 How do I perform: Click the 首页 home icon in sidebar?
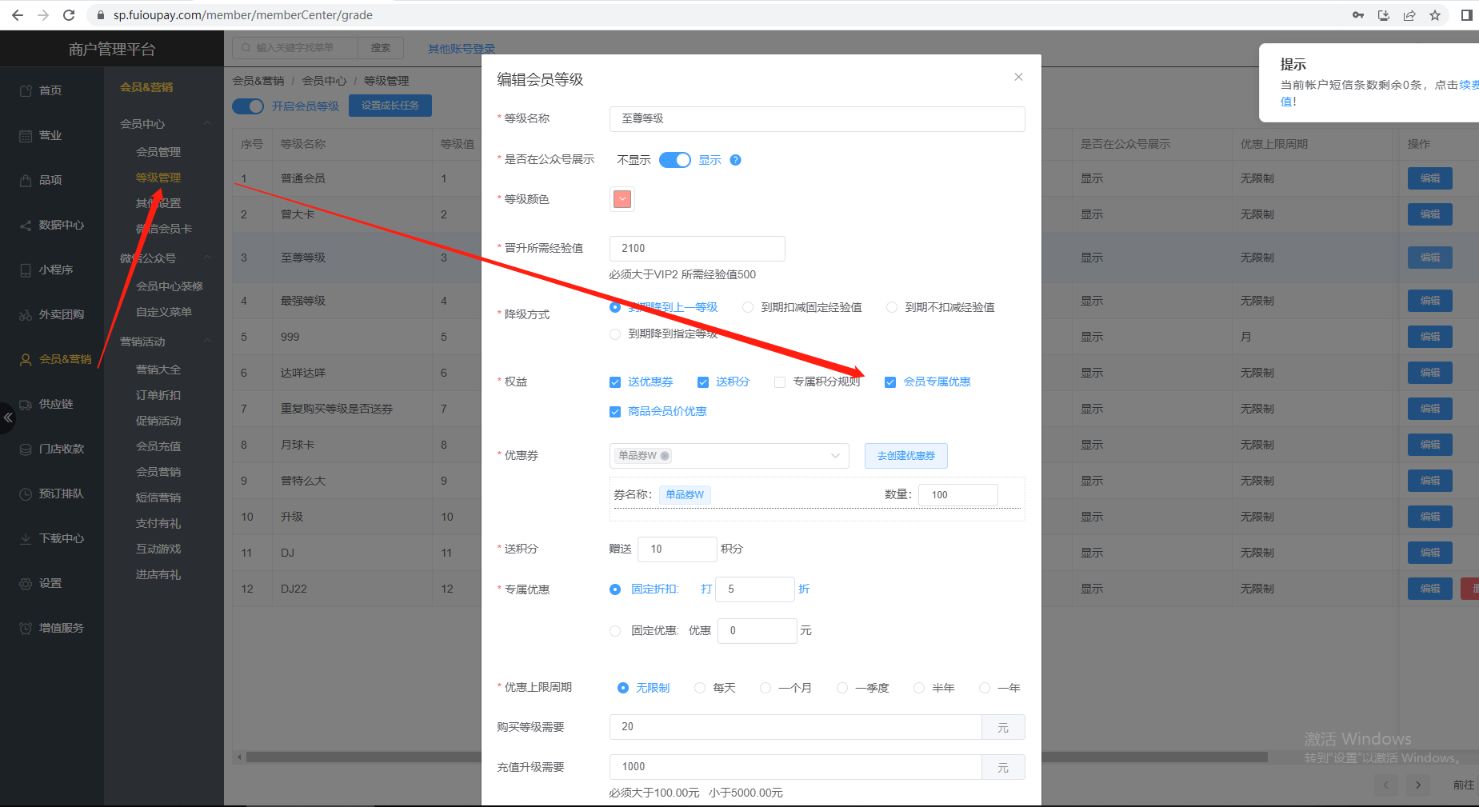point(27,91)
